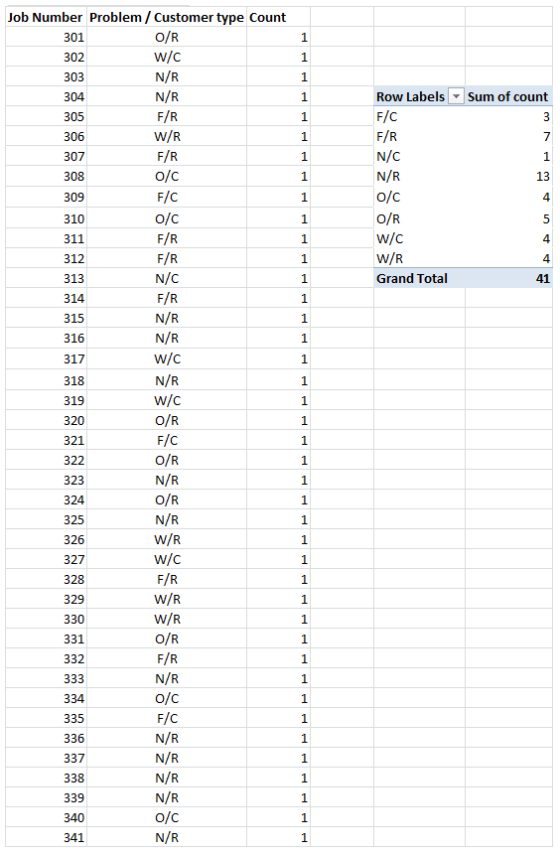Select pivot value 7 for F/R
The height and width of the screenshot is (853, 560).
(x=509, y=137)
